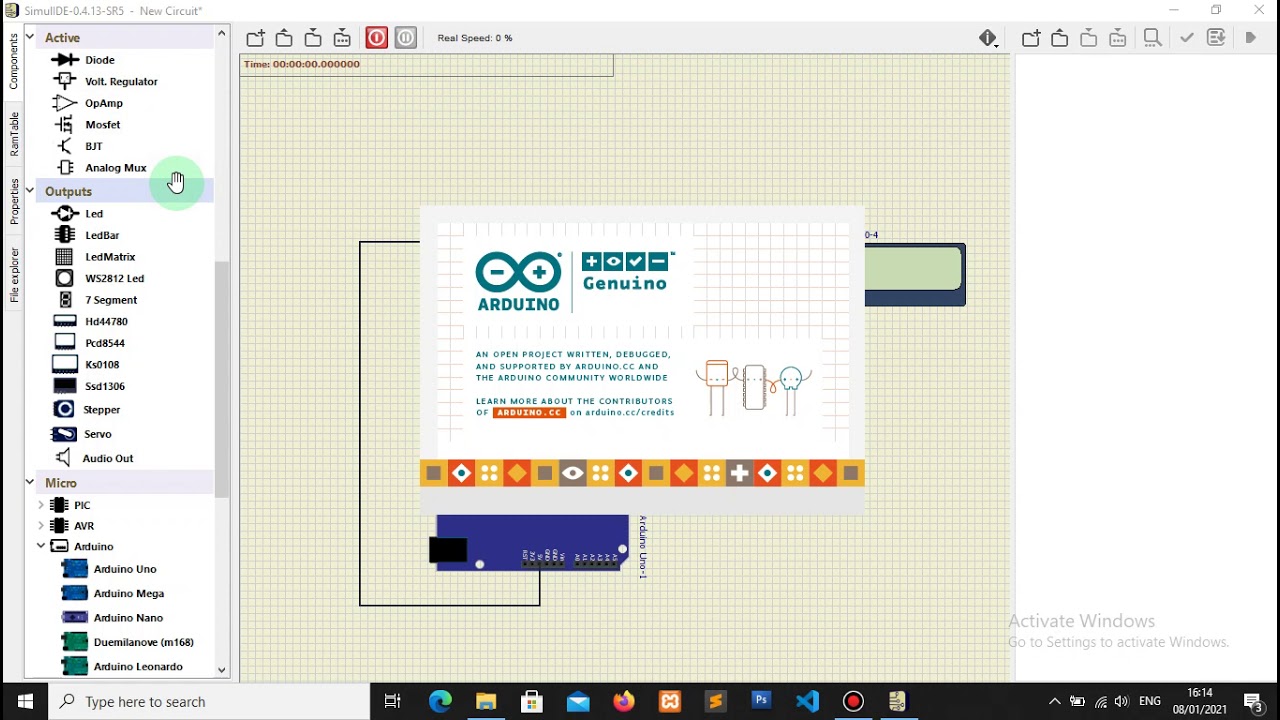Click the editor find/search icon
1280x720 pixels.
point(1152,38)
